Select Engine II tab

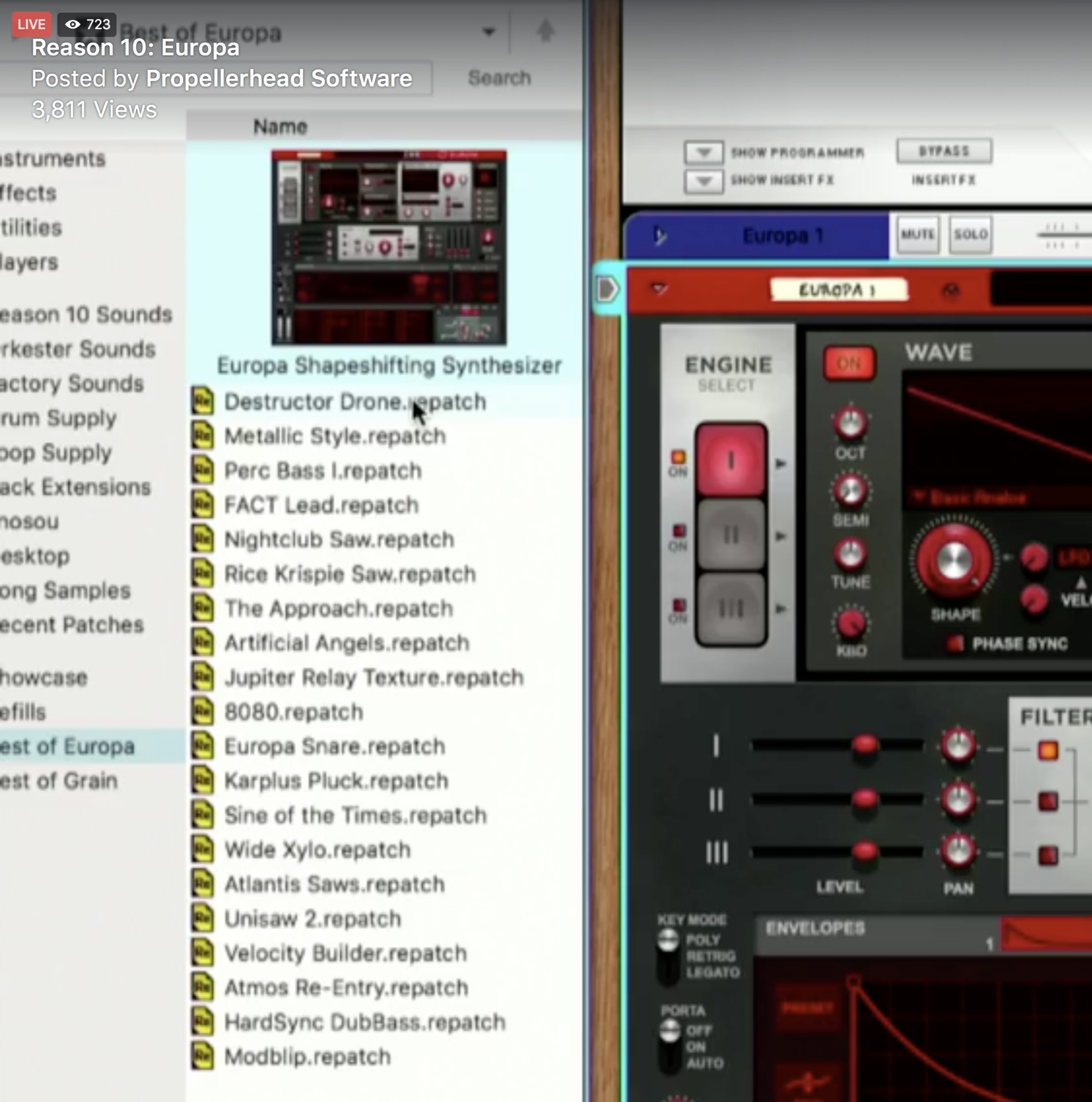click(x=730, y=535)
